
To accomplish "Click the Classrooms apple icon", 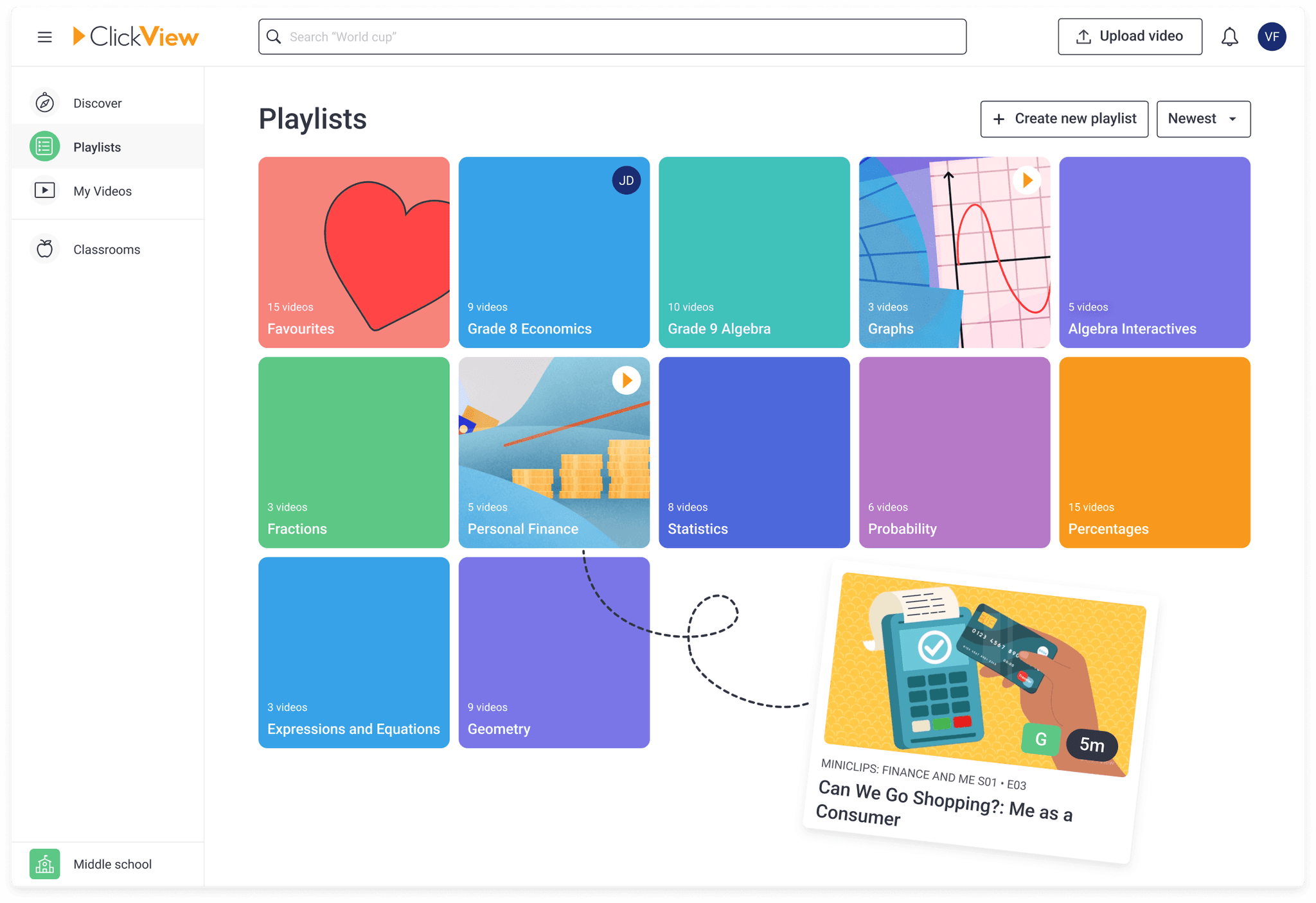I will (44, 249).
